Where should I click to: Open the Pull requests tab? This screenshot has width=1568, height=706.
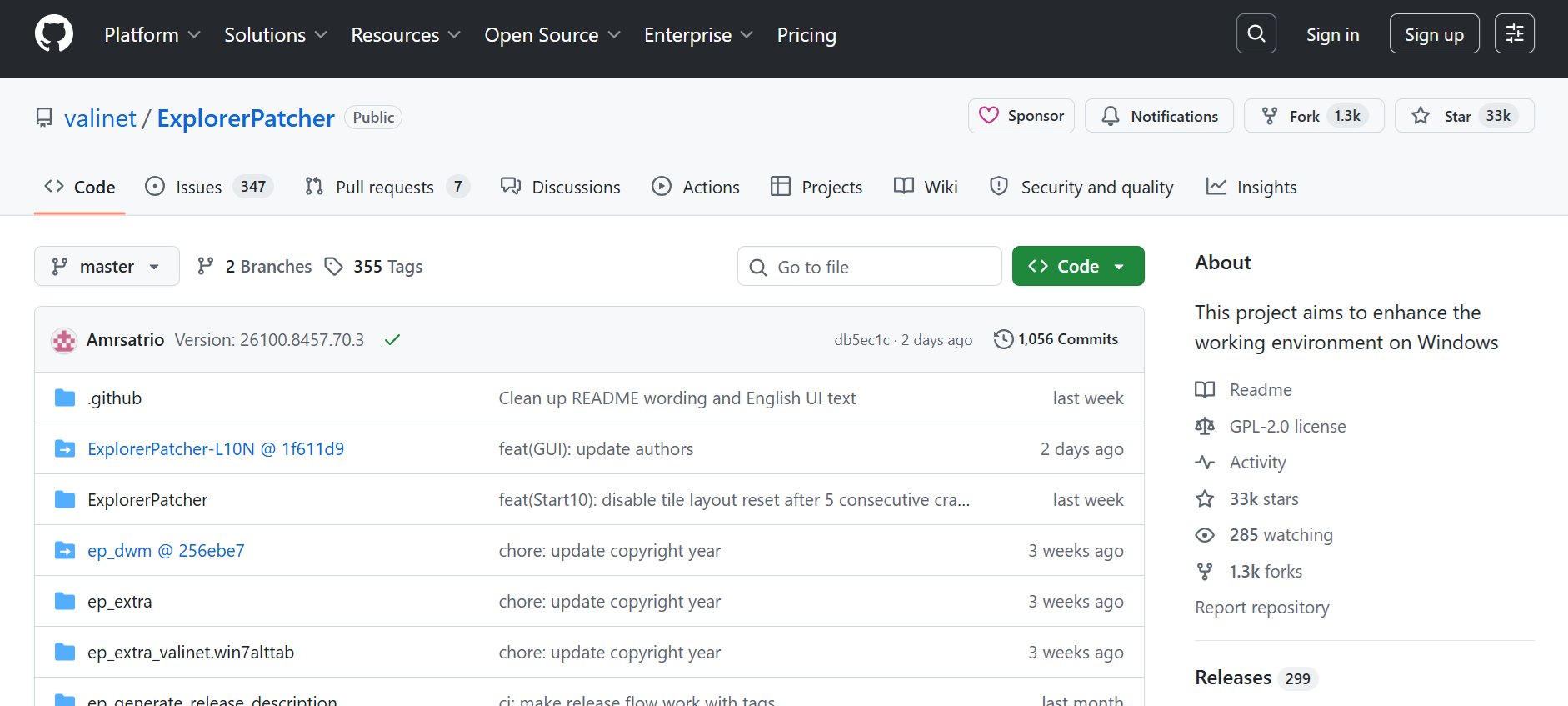[x=387, y=187]
